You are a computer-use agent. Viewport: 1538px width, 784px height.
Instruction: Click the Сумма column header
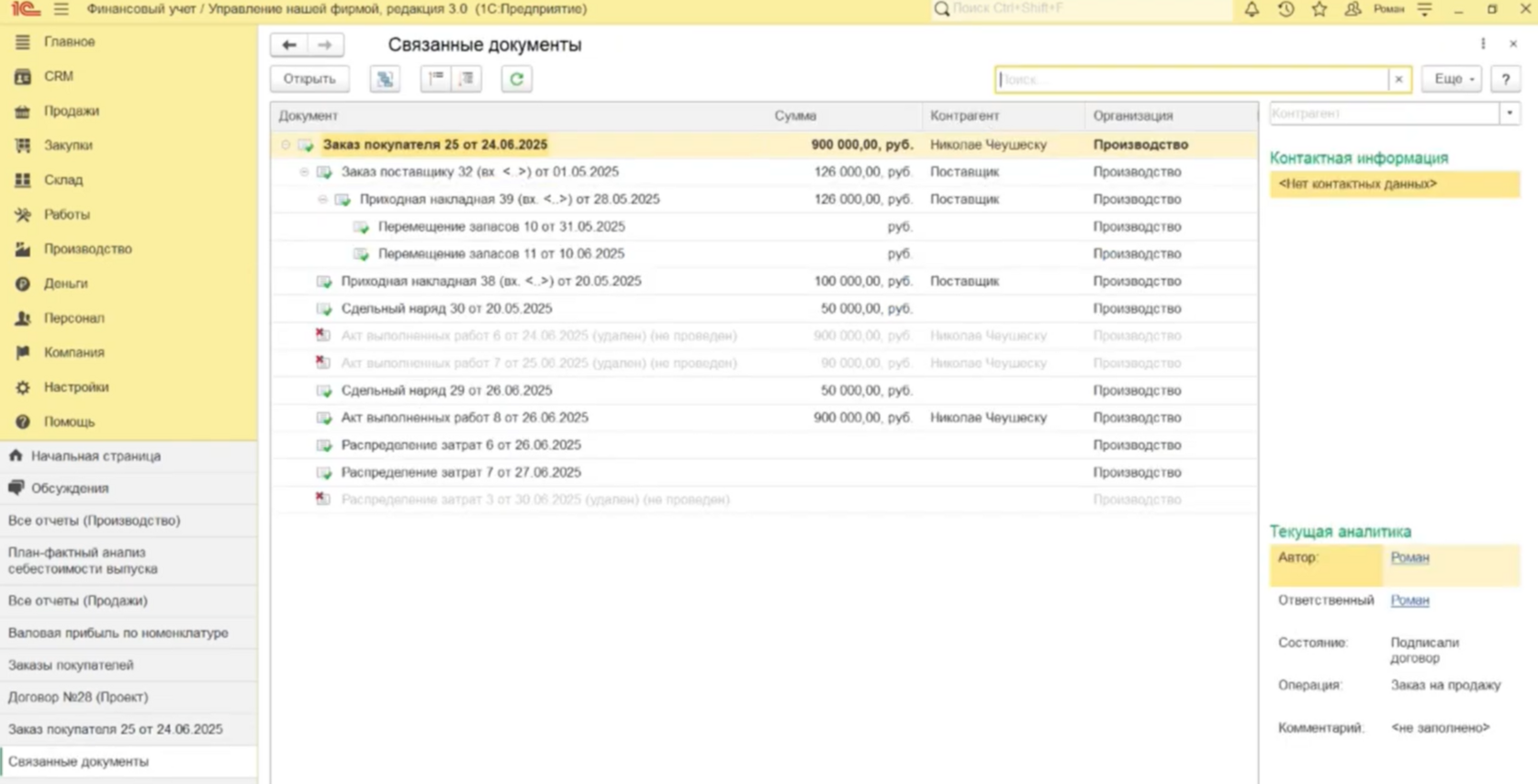pyautogui.click(x=795, y=116)
